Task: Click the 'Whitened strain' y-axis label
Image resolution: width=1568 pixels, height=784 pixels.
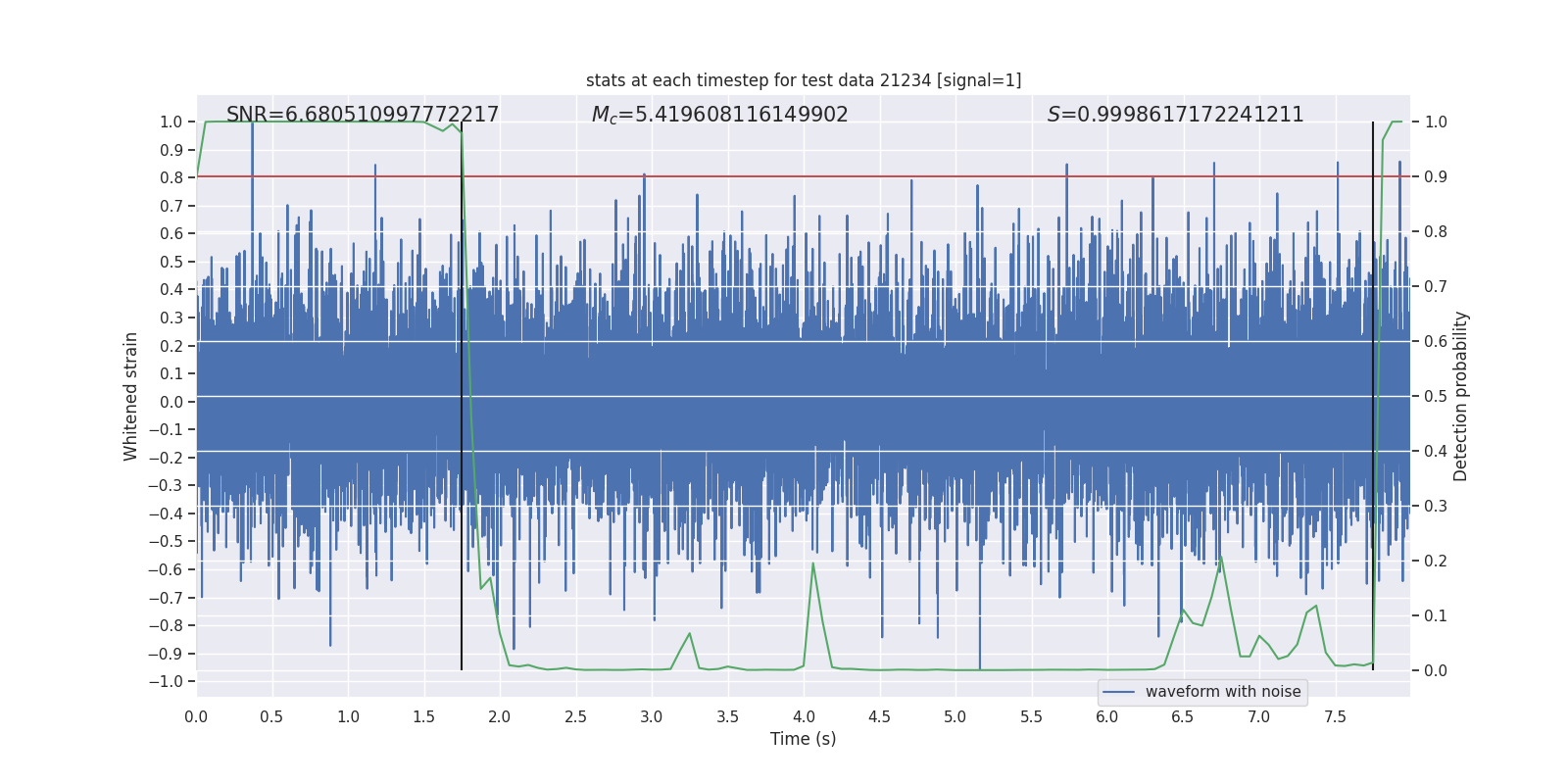Action: pos(131,396)
